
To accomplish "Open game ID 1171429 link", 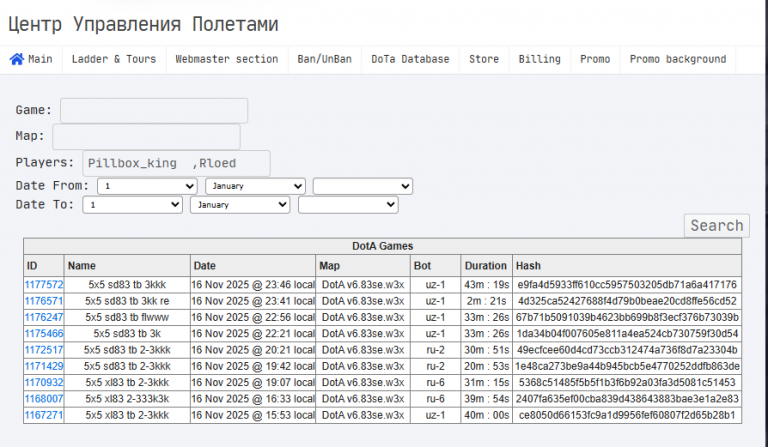I will click(x=44, y=366).
